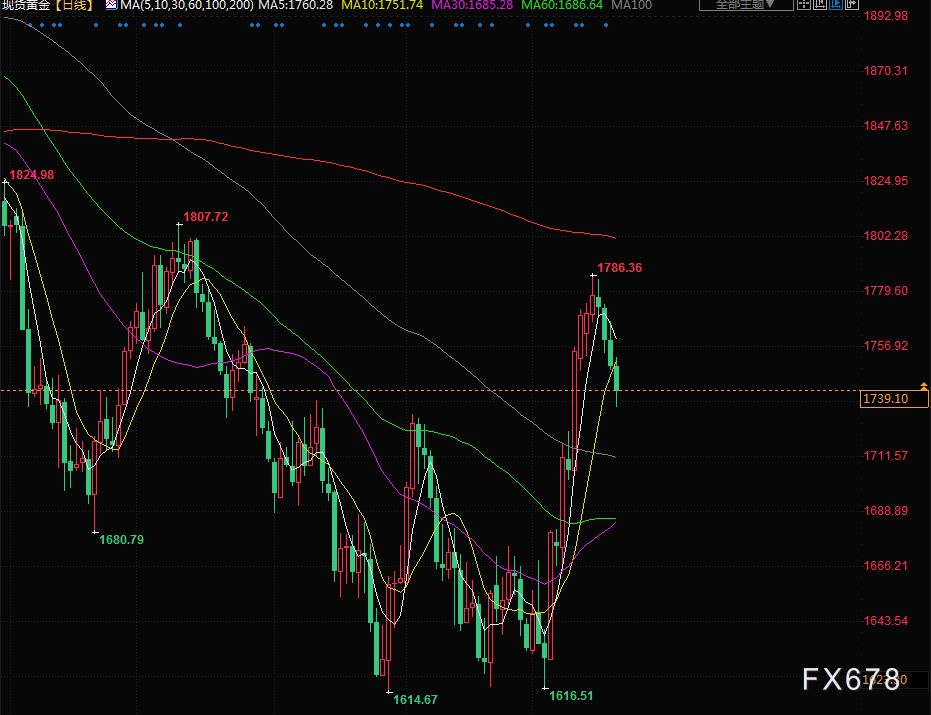Open the MA(5,10,30,60,100,200) indicator settings
Screen dimensions: 931x715
point(186,5)
